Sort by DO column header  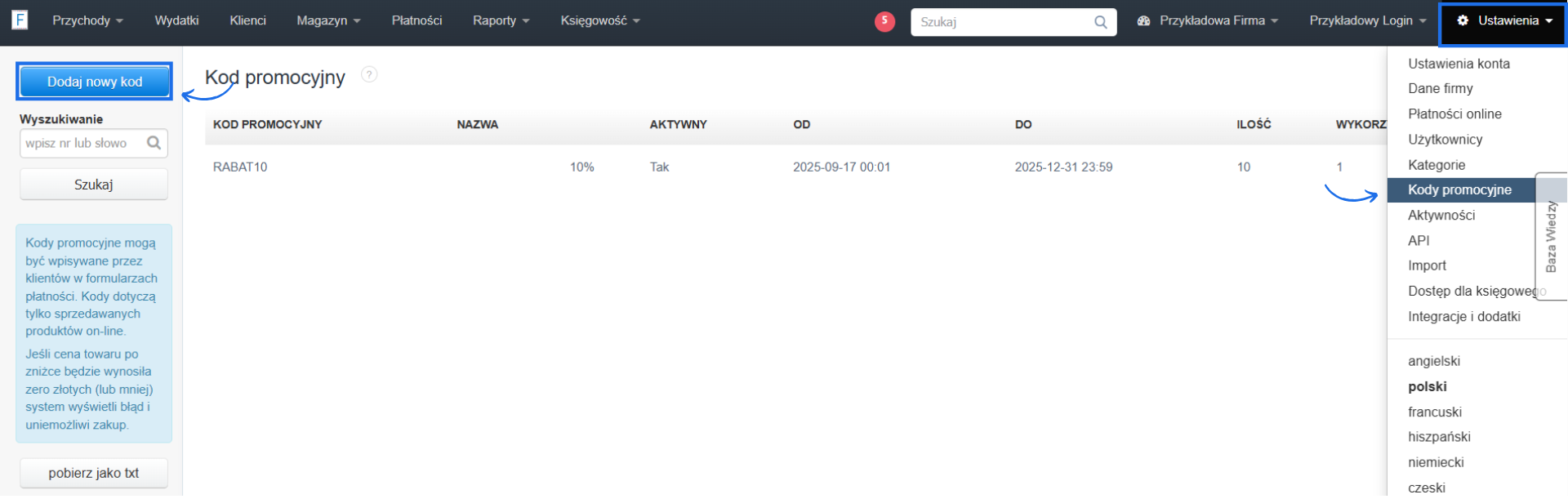(x=1023, y=125)
